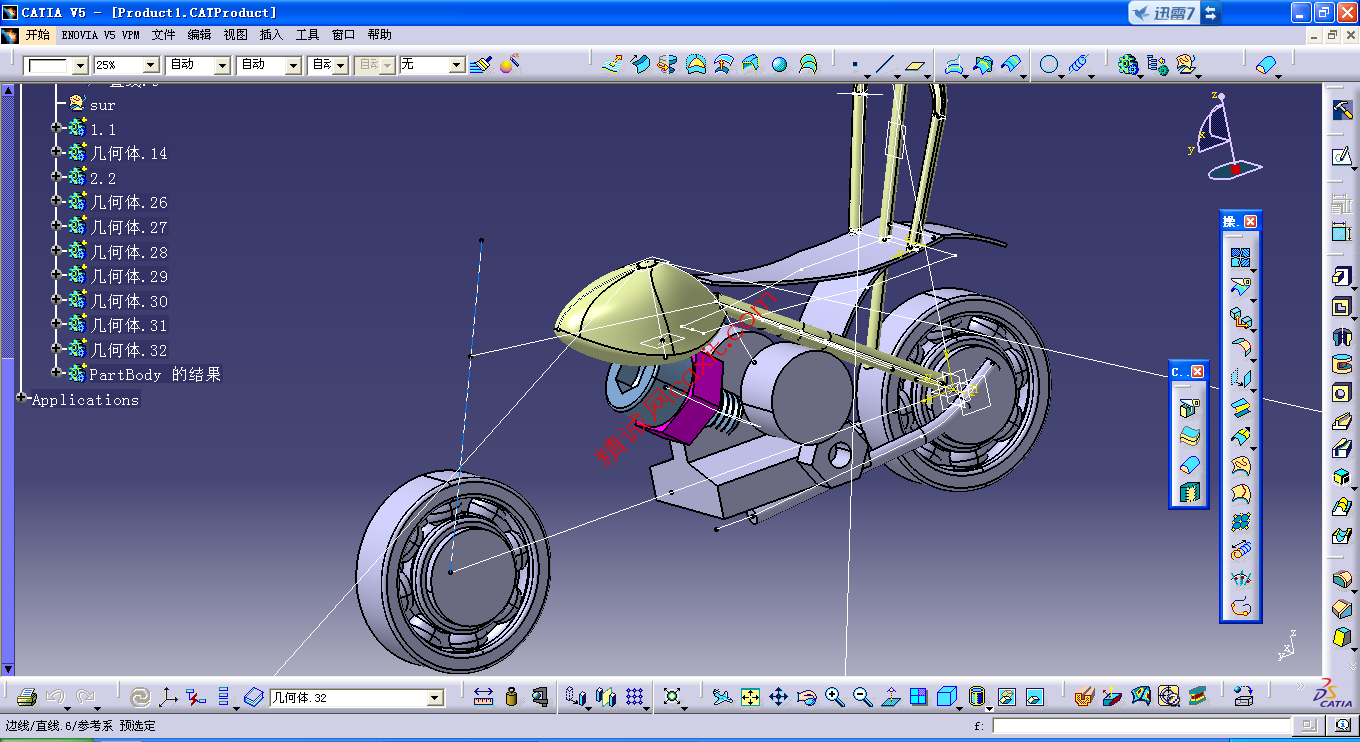Click the Create Multi-View icon
Screen dimensions: 1360x742
[x=919, y=697]
